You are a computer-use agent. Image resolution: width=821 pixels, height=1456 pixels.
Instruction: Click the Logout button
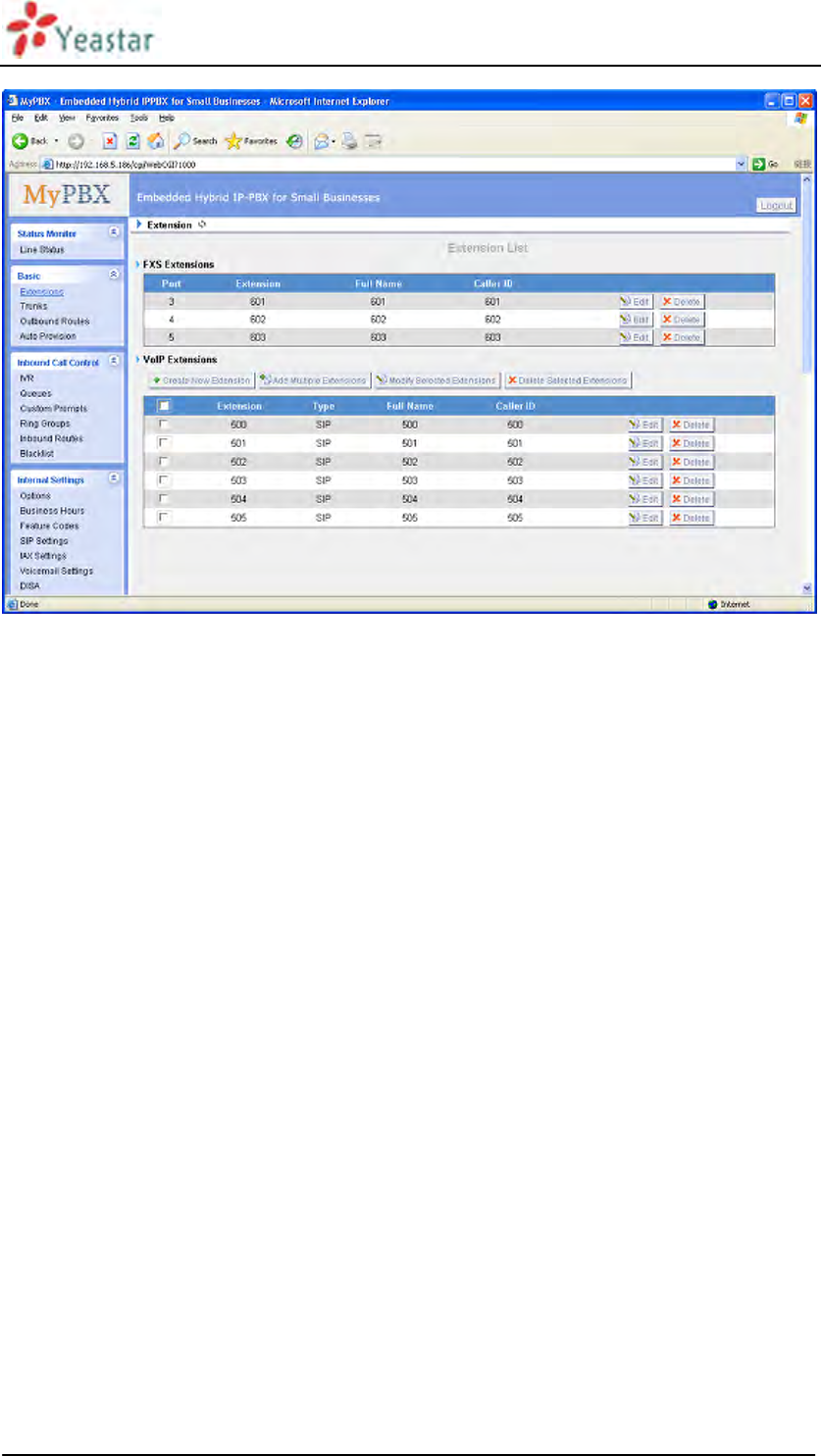(x=777, y=206)
